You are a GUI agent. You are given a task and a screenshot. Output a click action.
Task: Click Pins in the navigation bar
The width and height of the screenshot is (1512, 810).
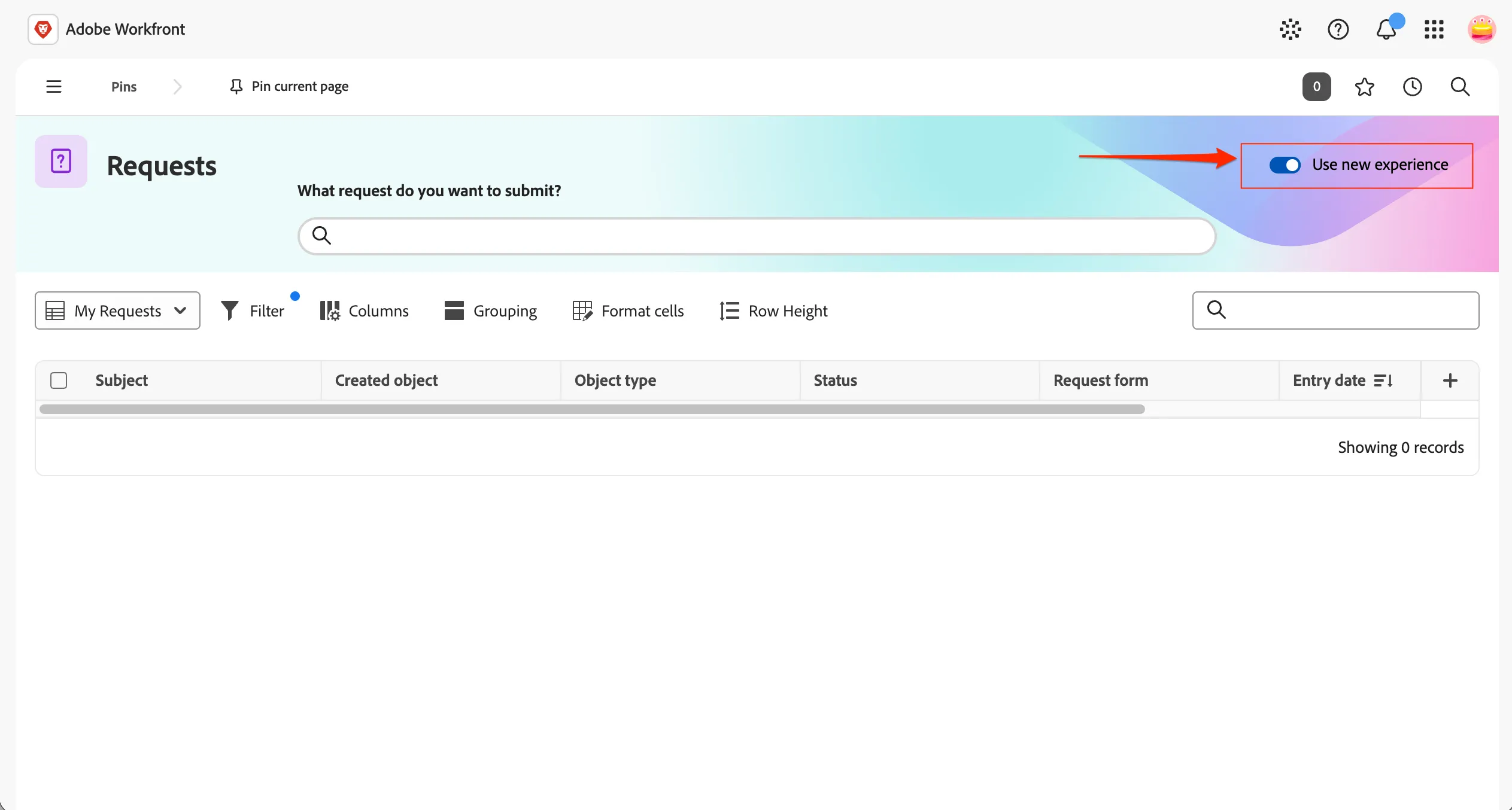tap(124, 87)
